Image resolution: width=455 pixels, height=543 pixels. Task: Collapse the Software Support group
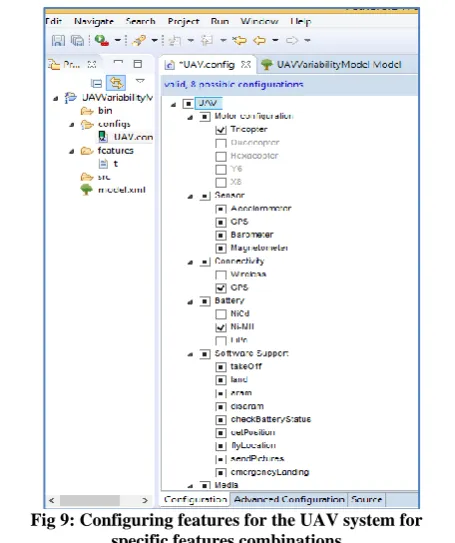(x=190, y=355)
